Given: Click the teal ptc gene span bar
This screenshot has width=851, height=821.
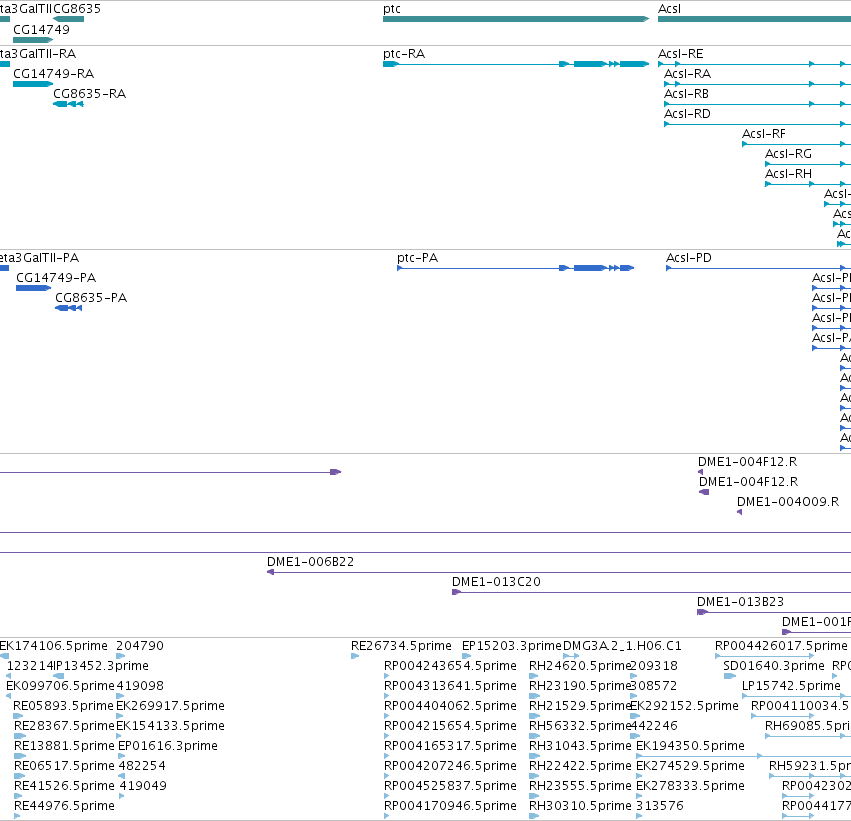Looking at the screenshot, I should click(x=516, y=20).
